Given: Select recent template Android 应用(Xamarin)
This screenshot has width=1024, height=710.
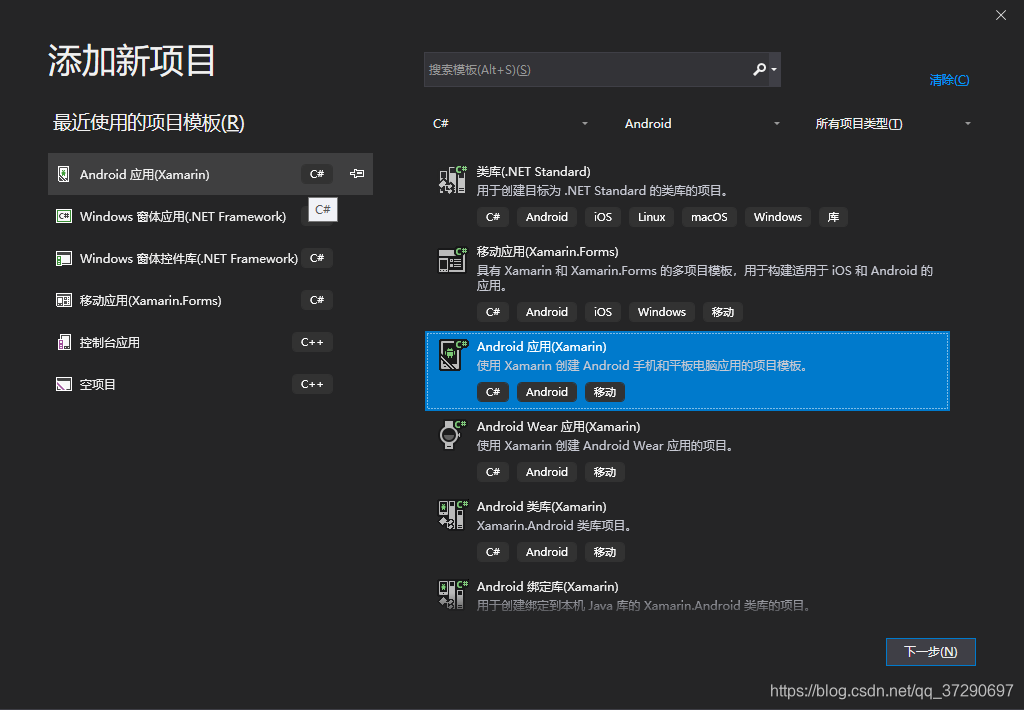Looking at the screenshot, I should (x=210, y=174).
